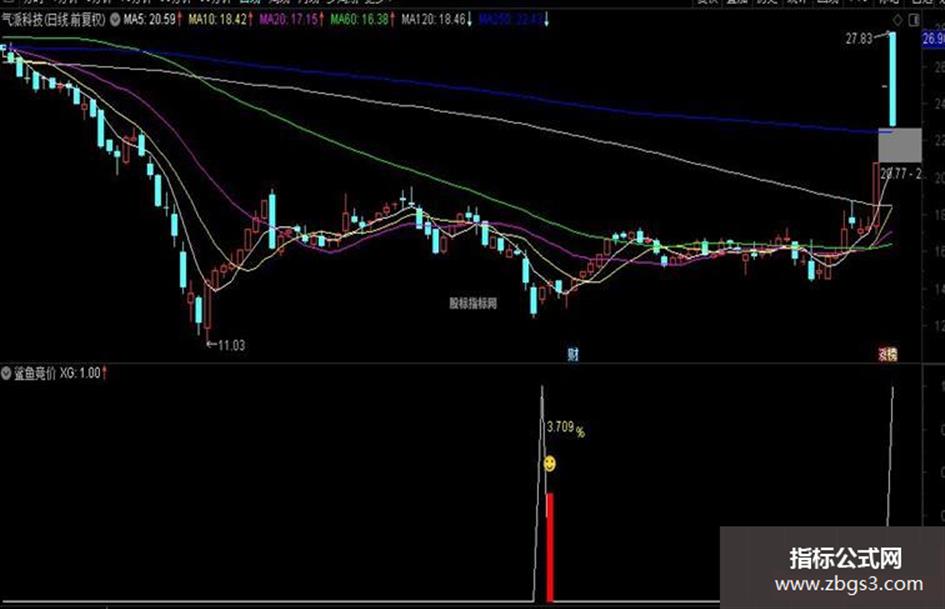Click the 涨停 marker on the time axis
The width and height of the screenshot is (945, 609).
tap(887, 355)
